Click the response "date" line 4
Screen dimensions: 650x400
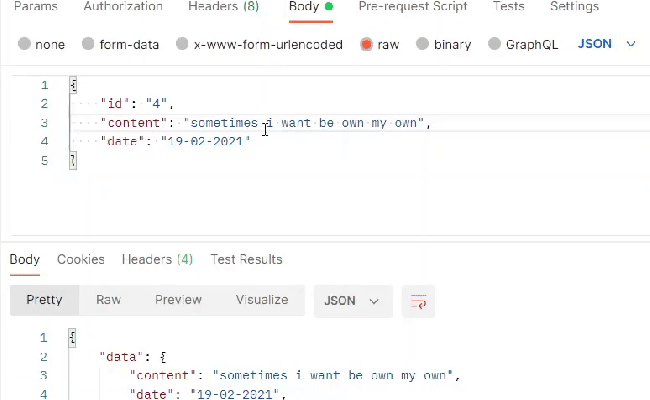click(x=208, y=394)
